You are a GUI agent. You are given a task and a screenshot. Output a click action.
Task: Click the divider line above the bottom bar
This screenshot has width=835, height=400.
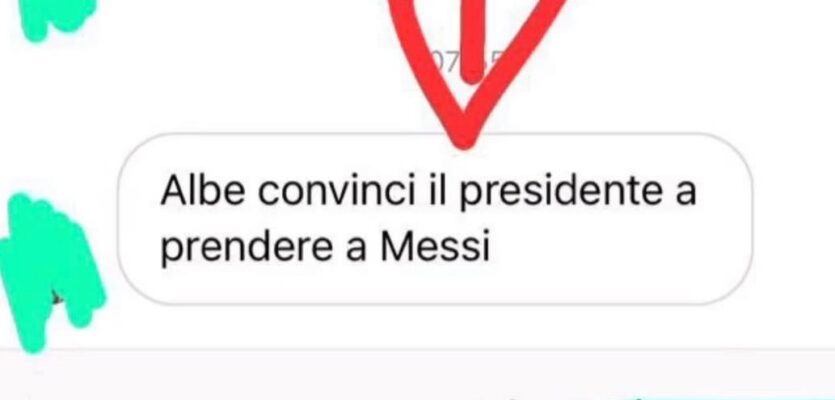[x=418, y=350]
